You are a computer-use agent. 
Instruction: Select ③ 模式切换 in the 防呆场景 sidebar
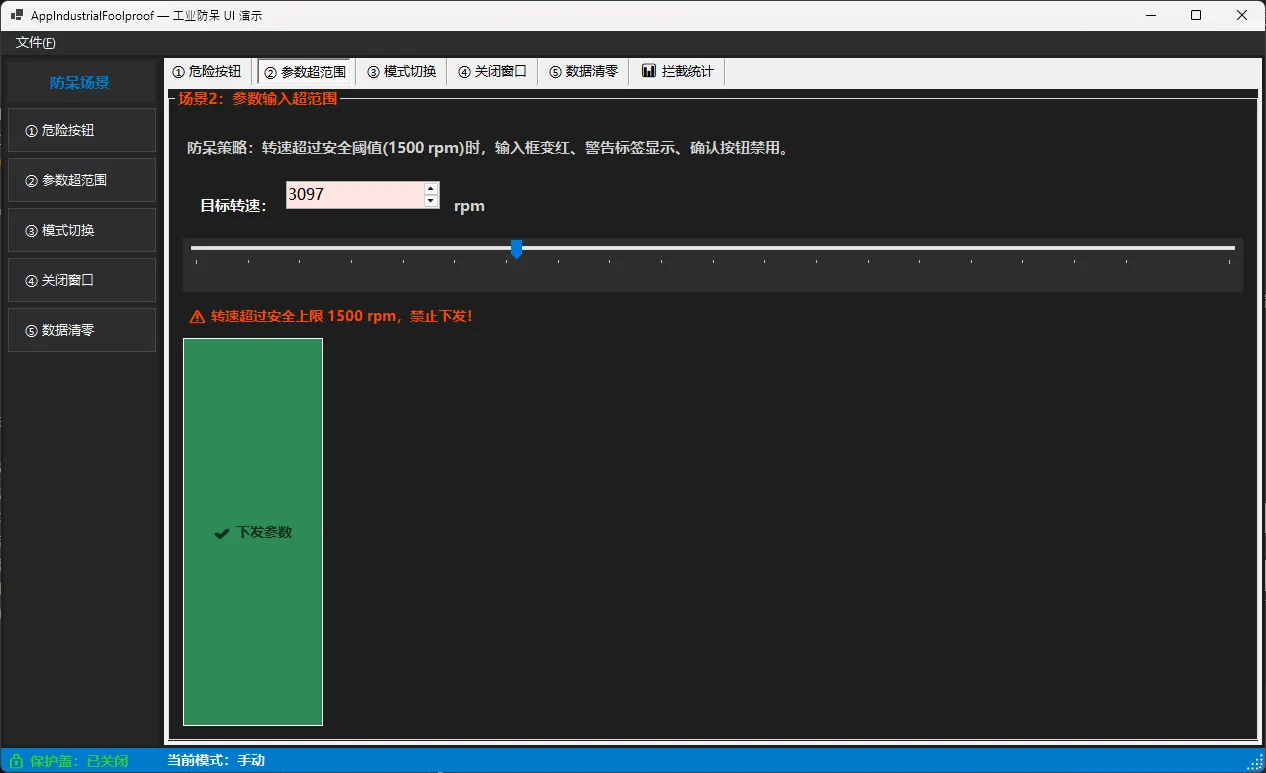click(x=82, y=230)
